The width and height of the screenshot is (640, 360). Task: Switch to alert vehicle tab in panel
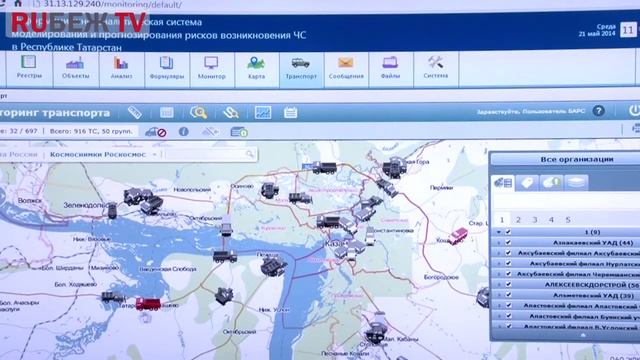coord(551,182)
